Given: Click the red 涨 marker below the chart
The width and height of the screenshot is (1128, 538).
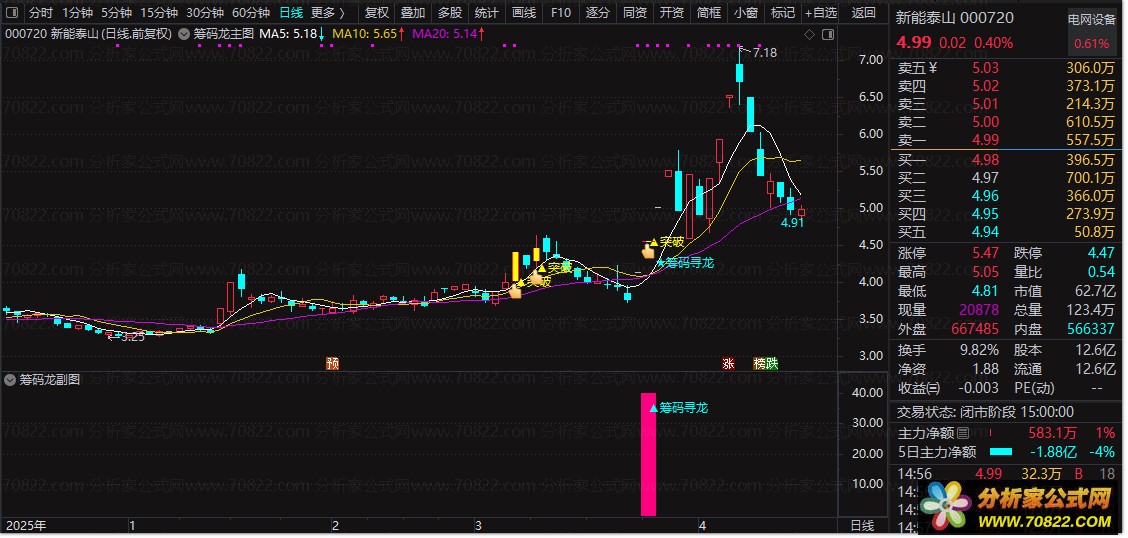Looking at the screenshot, I should point(728,363).
